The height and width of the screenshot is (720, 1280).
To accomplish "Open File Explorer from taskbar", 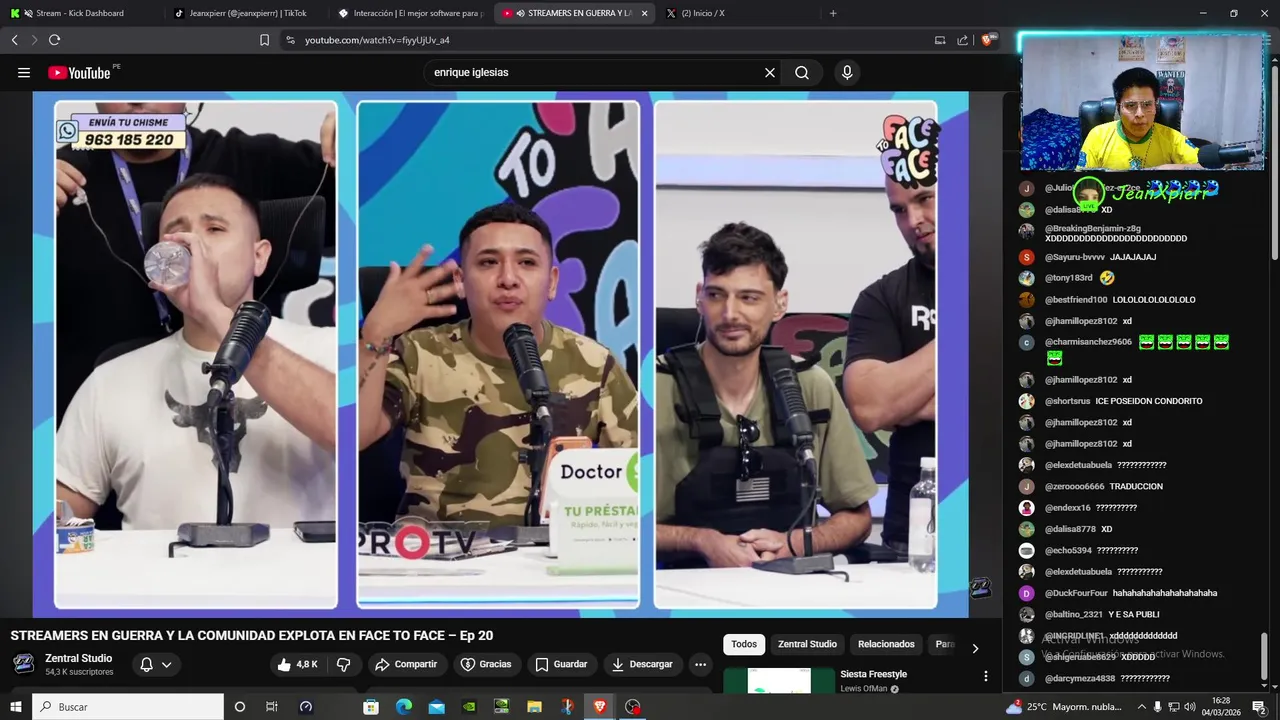I will [x=534, y=706].
